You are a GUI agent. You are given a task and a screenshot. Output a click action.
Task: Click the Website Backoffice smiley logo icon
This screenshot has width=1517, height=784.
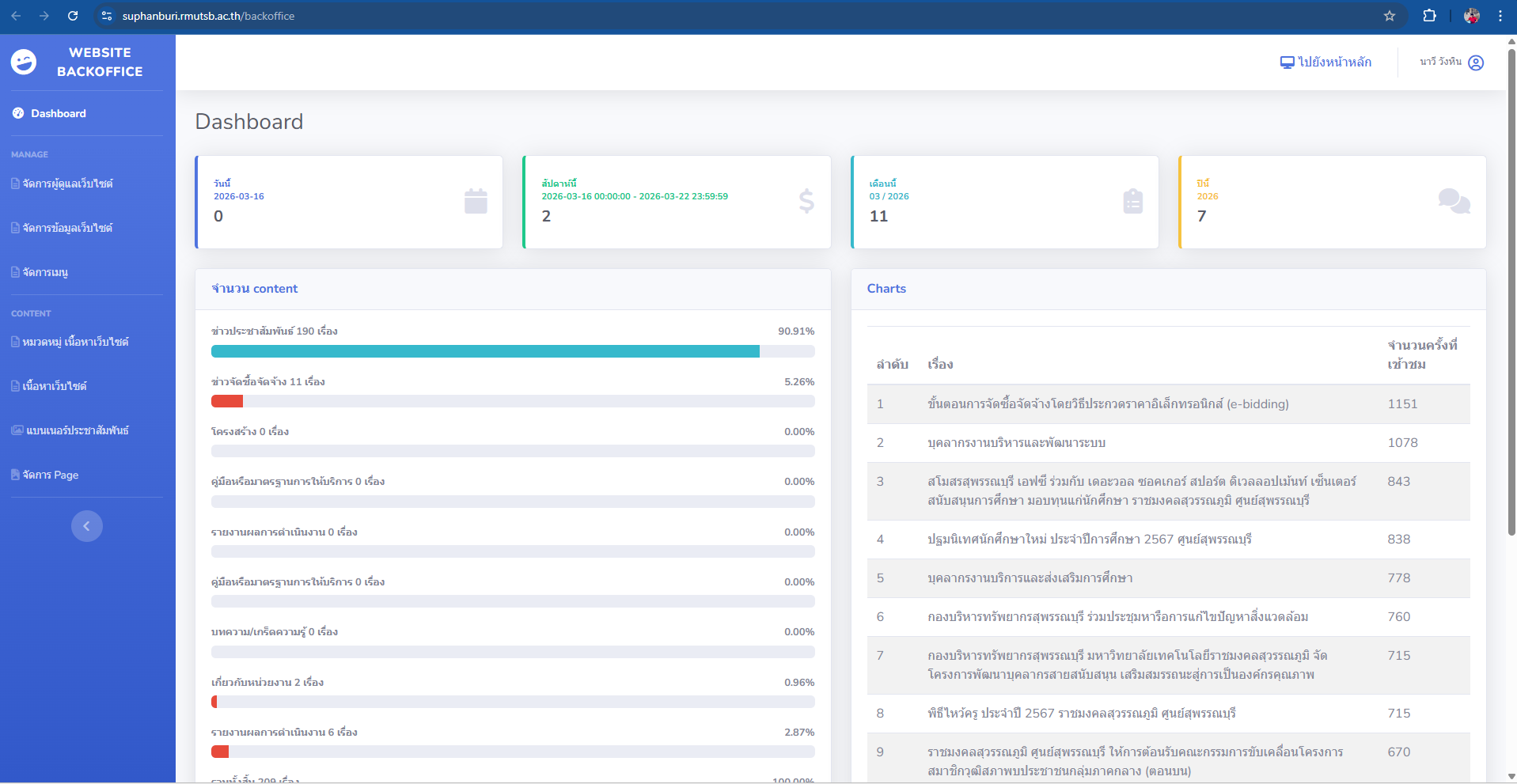24,62
